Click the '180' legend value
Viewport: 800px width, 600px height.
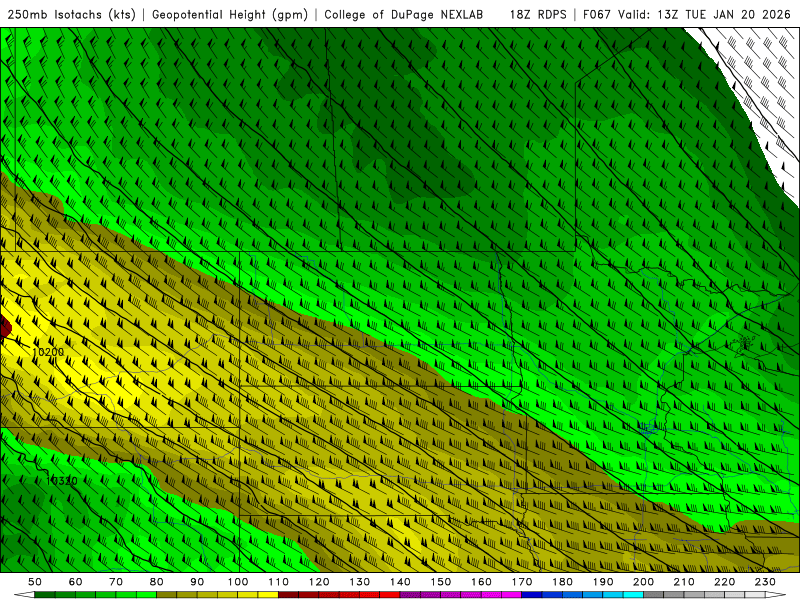562,582
